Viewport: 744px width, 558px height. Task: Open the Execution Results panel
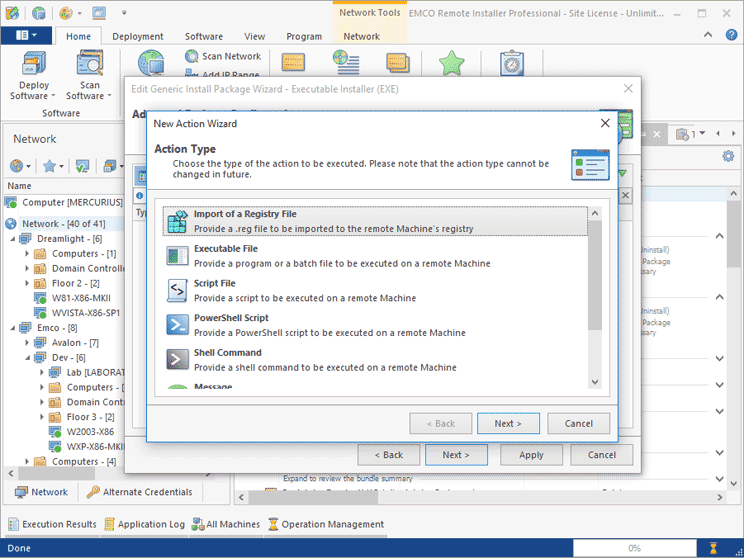pyautogui.click(x=53, y=524)
